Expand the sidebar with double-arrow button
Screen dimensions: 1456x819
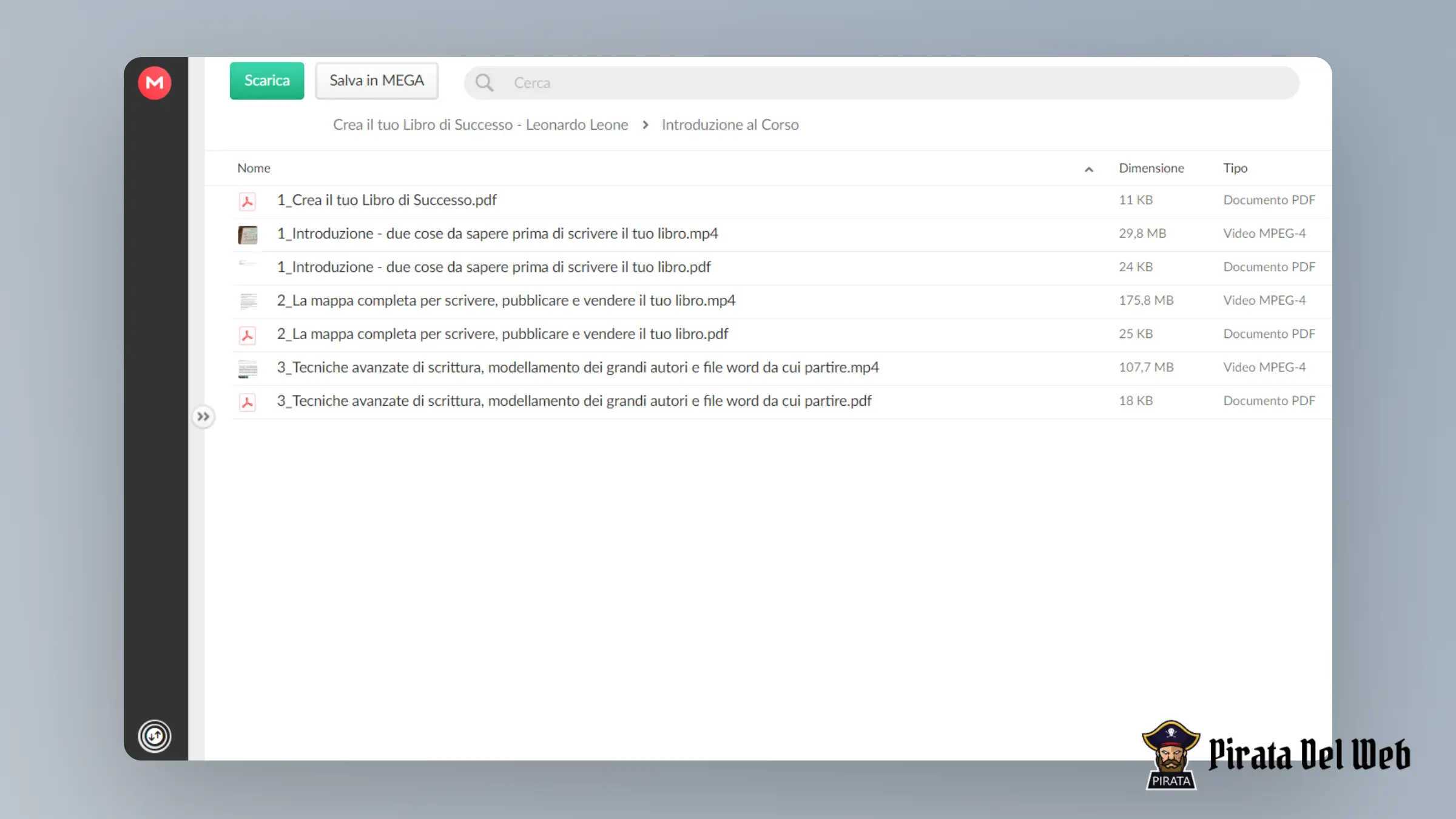[203, 417]
